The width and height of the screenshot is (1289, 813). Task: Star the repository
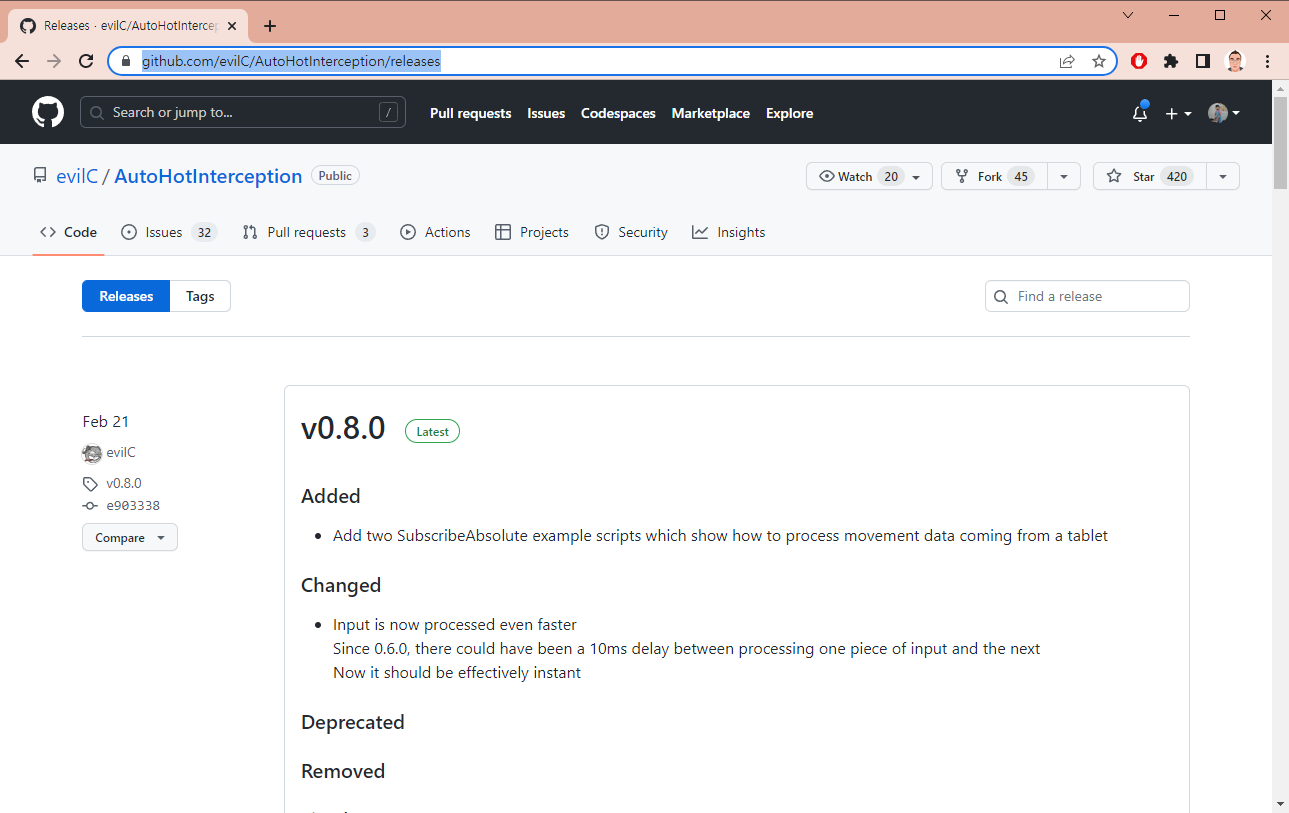click(x=1150, y=176)
